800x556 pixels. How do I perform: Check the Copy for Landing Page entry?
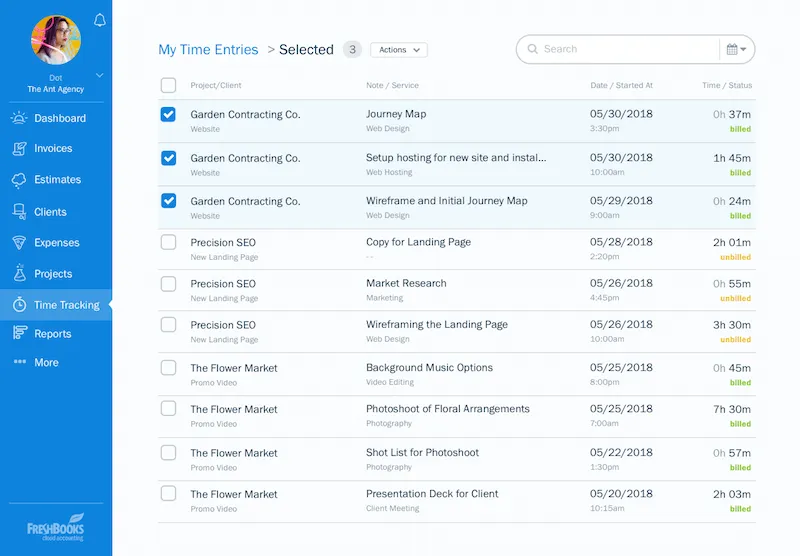pos(168,242)
